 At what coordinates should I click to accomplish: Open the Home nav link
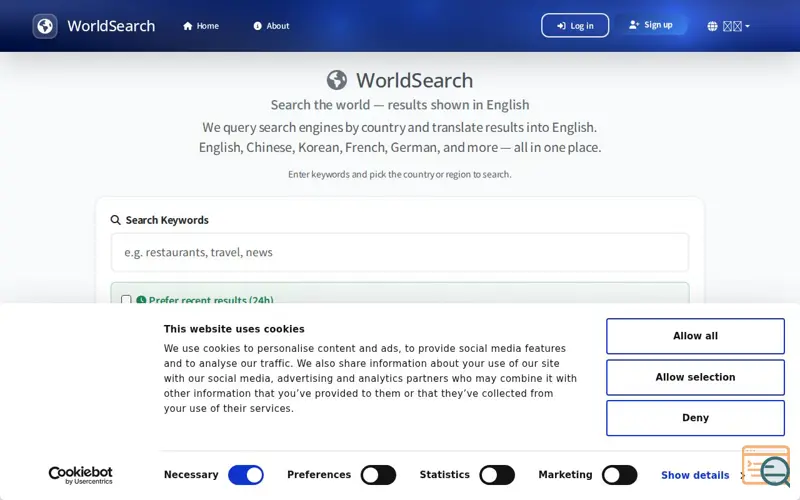(x=201, y=26)
